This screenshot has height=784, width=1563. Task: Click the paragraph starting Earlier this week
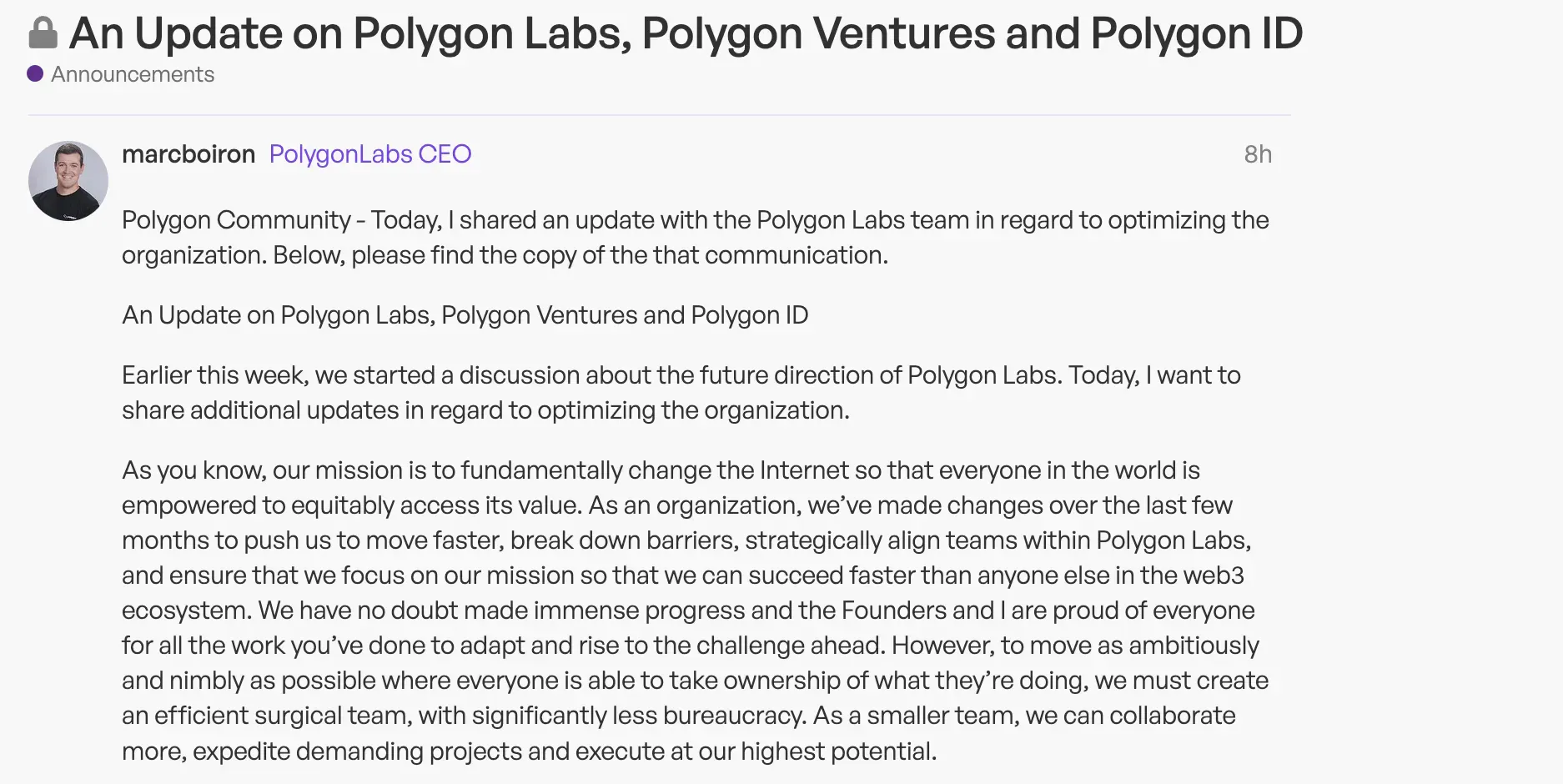[x=681, y=393]
